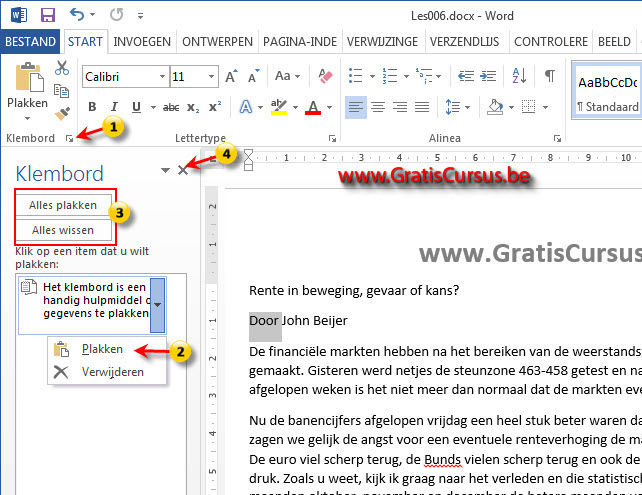Customize quick access toolbar arrow
The height and width of the screenshot is (495, 642).
[x=140, y=16]
